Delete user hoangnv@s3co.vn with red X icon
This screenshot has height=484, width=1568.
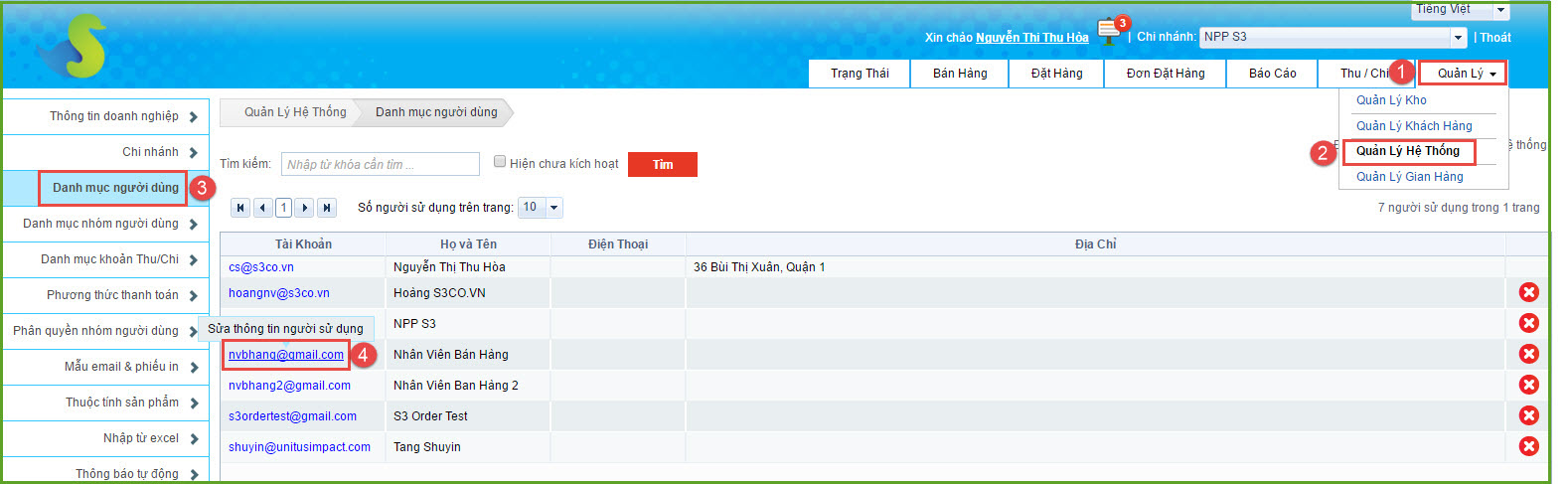(1528, 292)
